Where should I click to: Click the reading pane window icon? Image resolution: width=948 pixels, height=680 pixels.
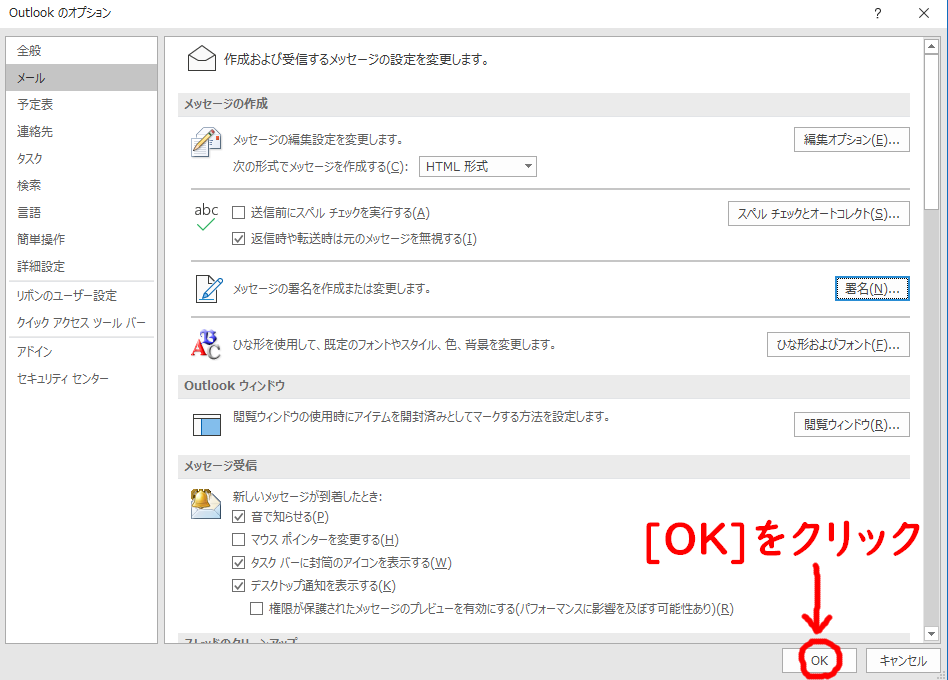[207, 424]
